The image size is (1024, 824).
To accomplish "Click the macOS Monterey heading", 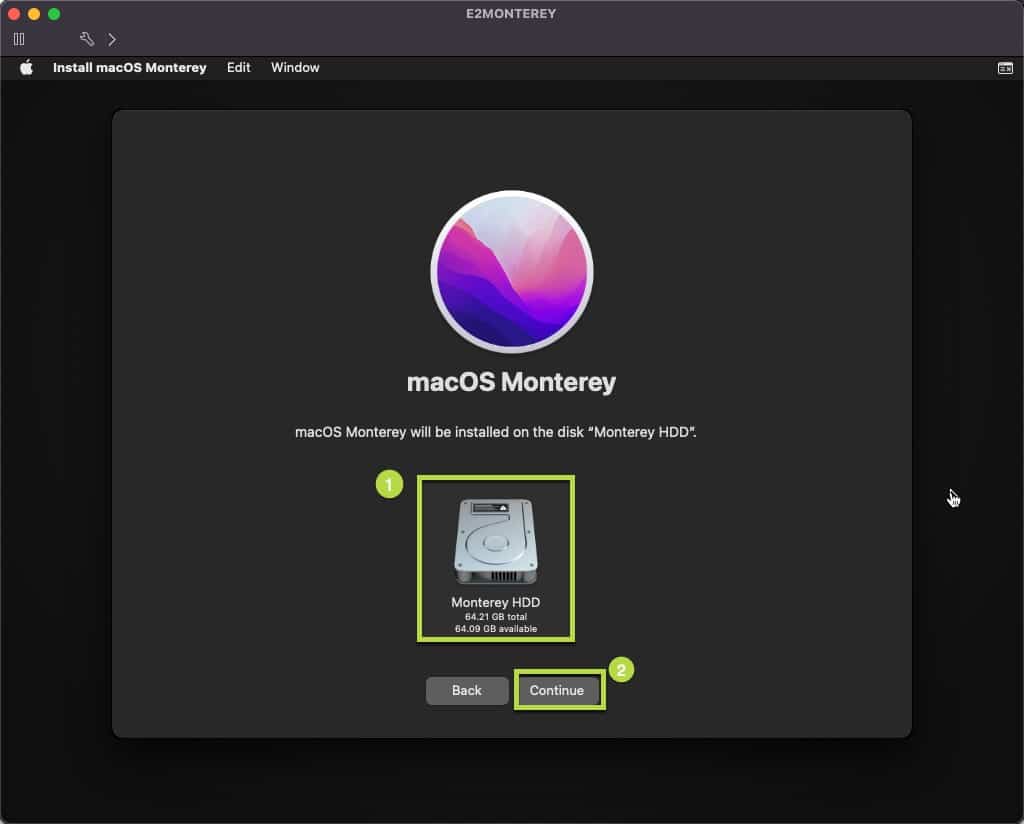I will (x=511, y=382).
